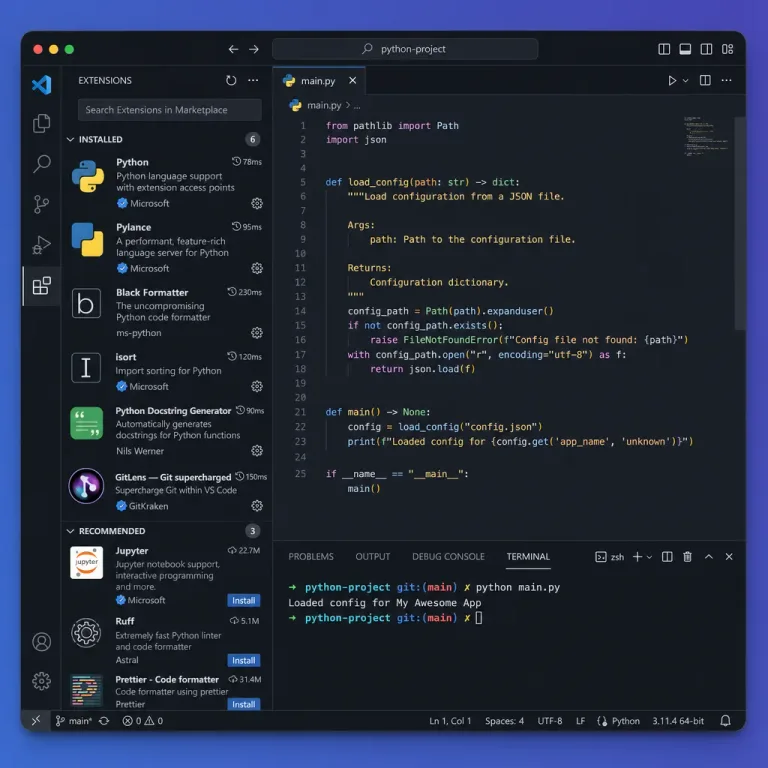The image size is (768, 768).
Task: Open the Accounts menu icon
Action: pos(42,642)
